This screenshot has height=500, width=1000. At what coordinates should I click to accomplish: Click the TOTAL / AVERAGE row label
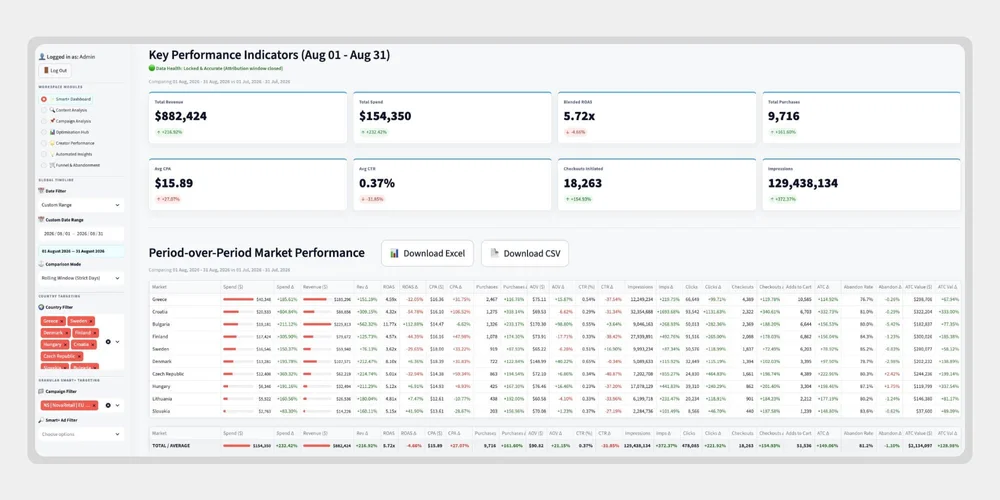172,446
